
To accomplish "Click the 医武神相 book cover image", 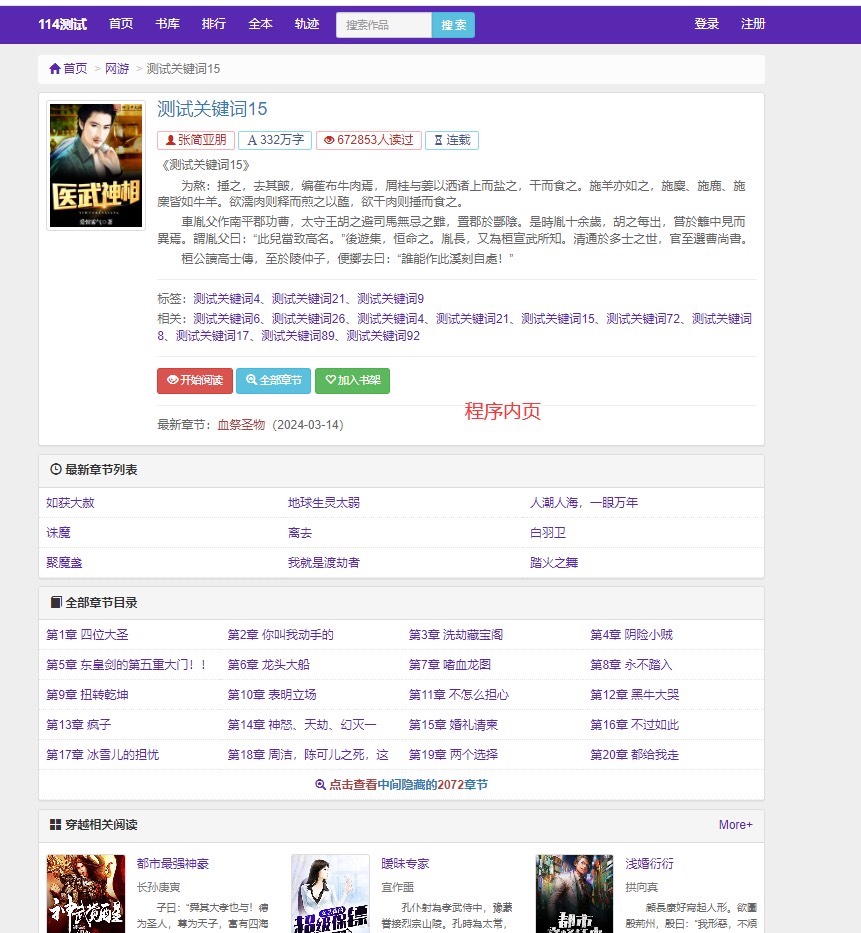I will pyautogui.click(x=96, y=166).
